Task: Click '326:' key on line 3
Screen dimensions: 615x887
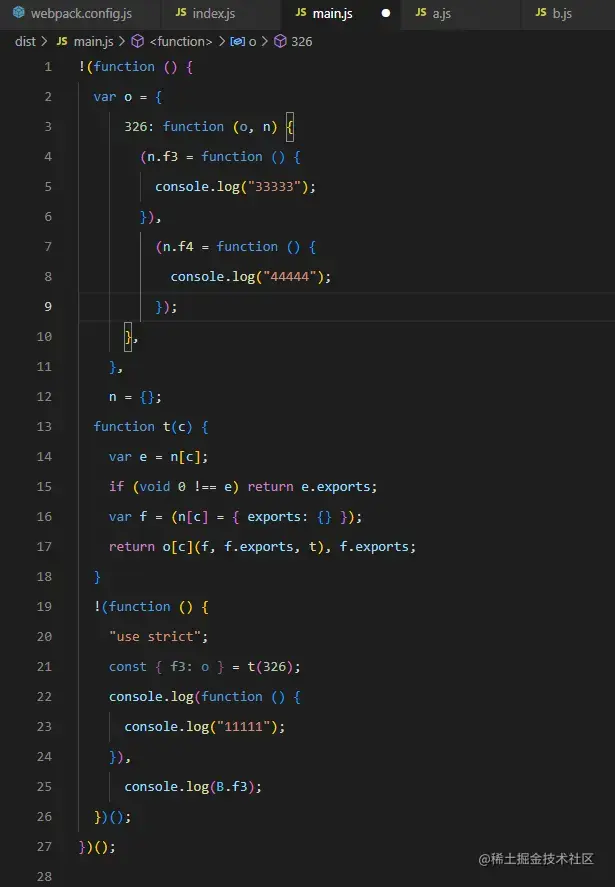Action: (x=139, y=127)
